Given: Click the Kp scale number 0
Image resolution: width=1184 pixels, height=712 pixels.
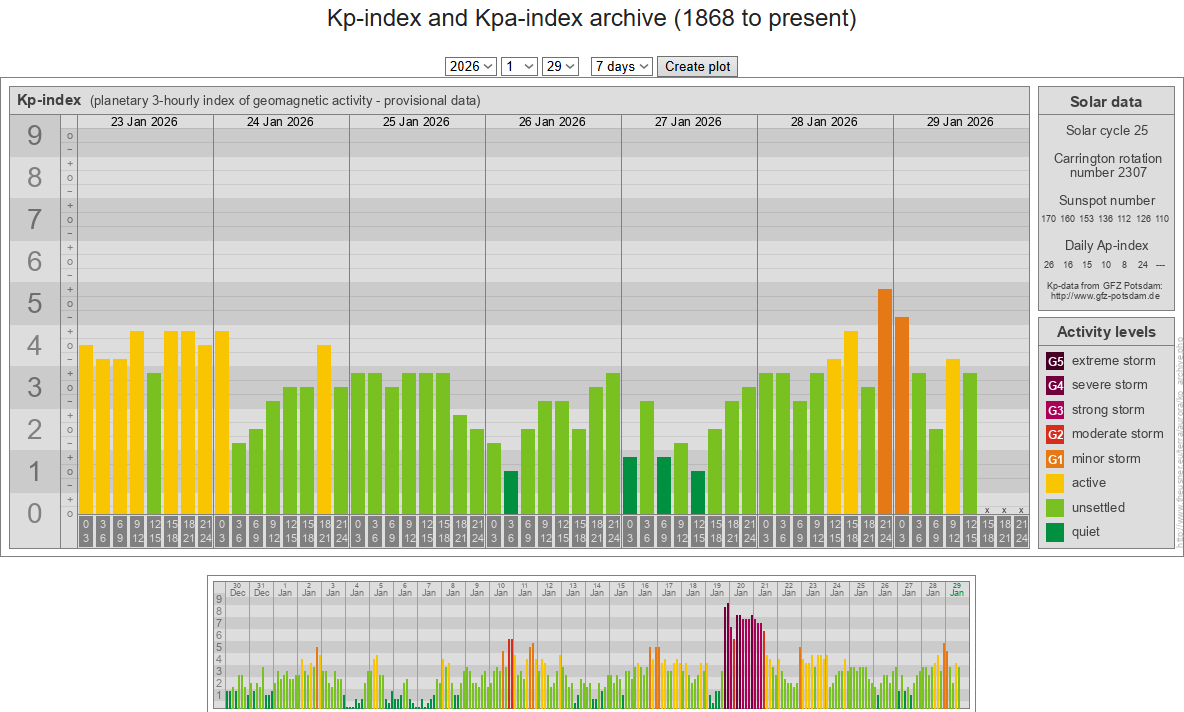Looking at the screenshot, I should click(x=35, y=513).
